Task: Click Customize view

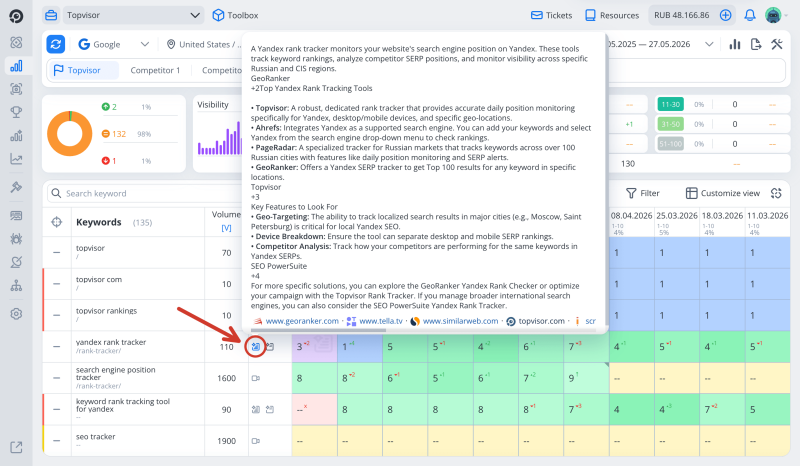Action: point(722,193)
